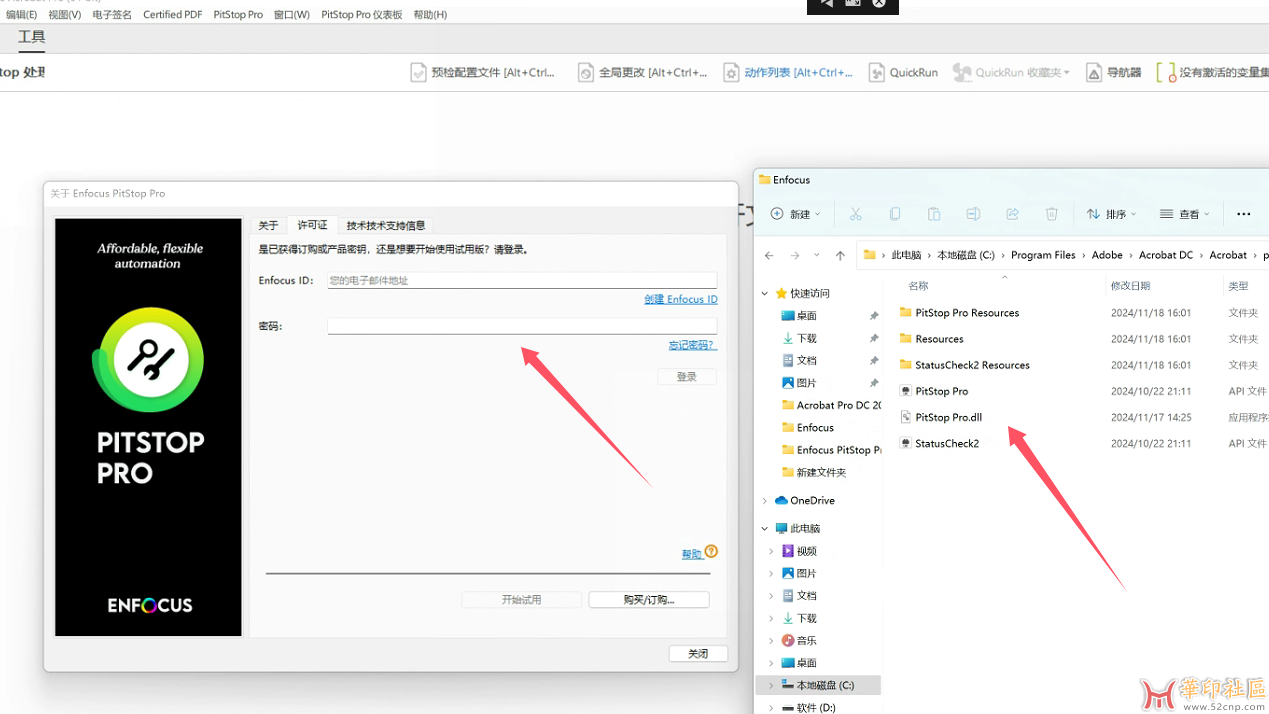Open Acrobat Pro DC folder in sidebar
Screen dimensions: 1269x714
pyautogui.click(x=831, y=405)
